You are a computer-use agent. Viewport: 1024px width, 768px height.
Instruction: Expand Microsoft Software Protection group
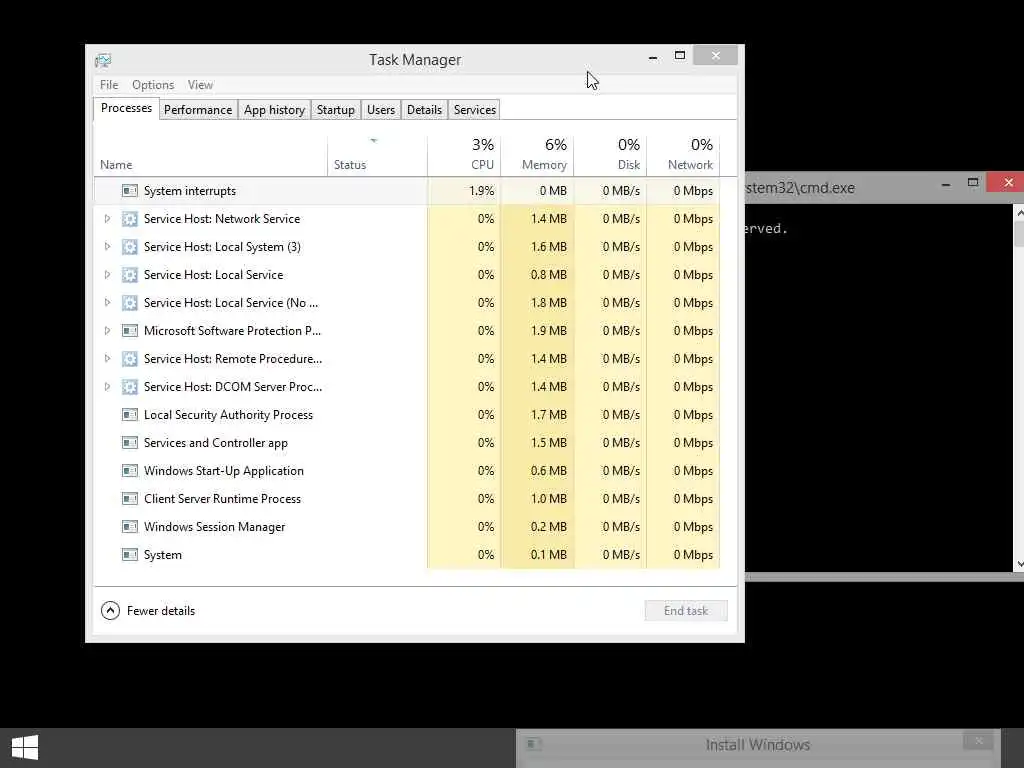(x=107, y=330)
